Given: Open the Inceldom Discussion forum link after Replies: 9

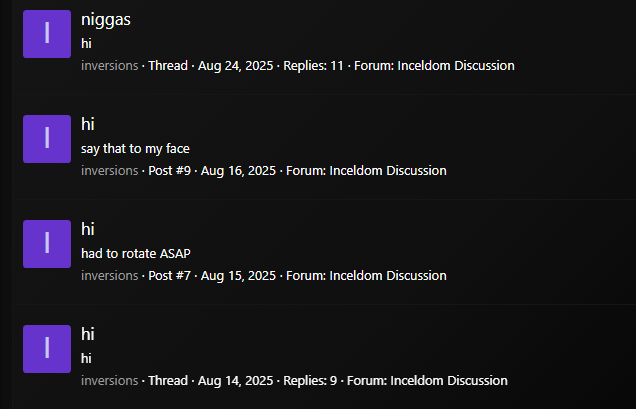Looking at the screenshot, I should [449, 381].
